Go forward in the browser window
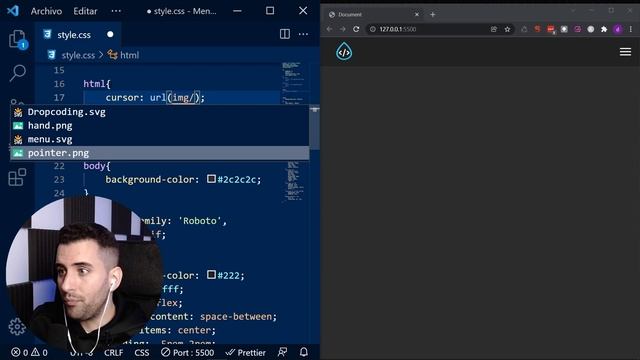 tap(342, 29)
